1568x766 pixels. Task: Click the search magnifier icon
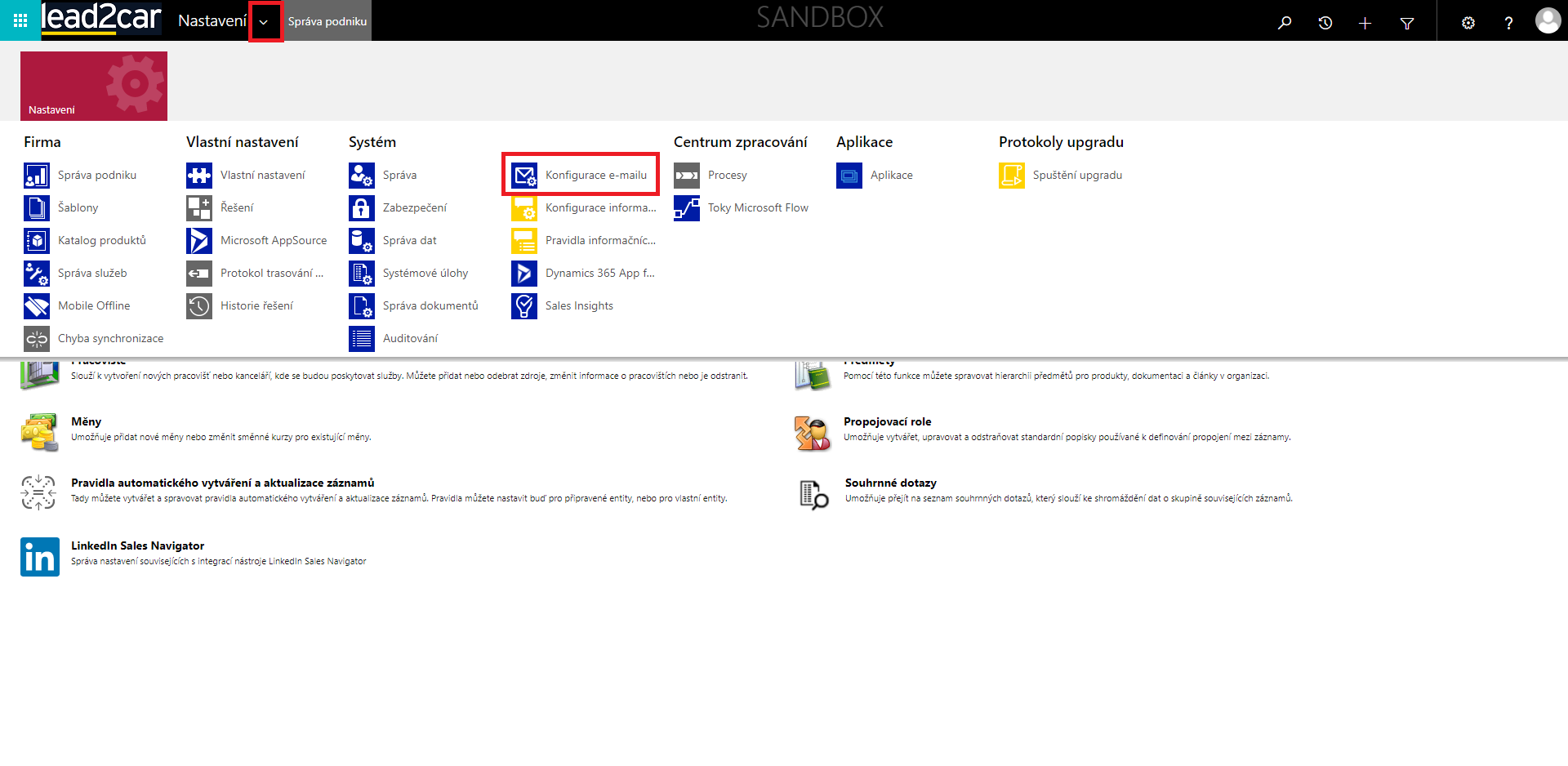pos(1285,23)
